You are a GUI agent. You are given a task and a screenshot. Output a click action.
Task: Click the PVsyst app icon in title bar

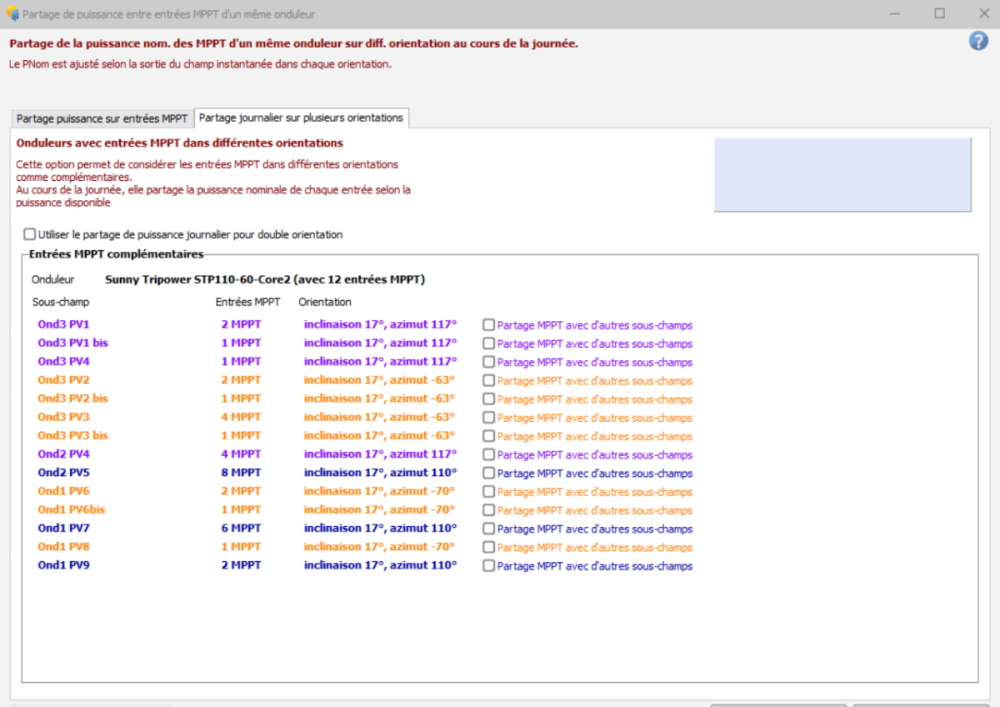click(x=13, y=13)
